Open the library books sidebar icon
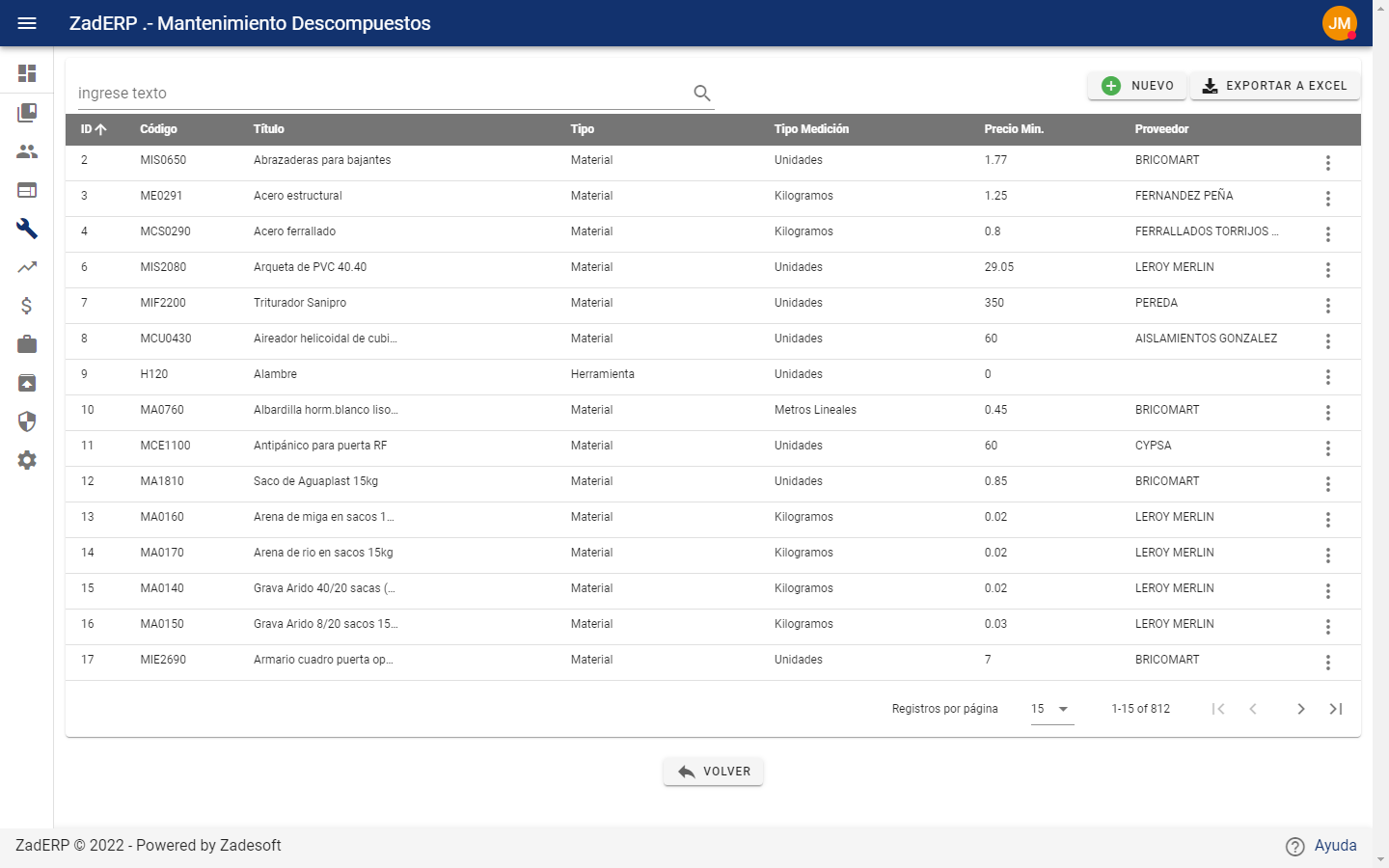Viewport: 1389px width, 868px height. (x=27, y=113)
